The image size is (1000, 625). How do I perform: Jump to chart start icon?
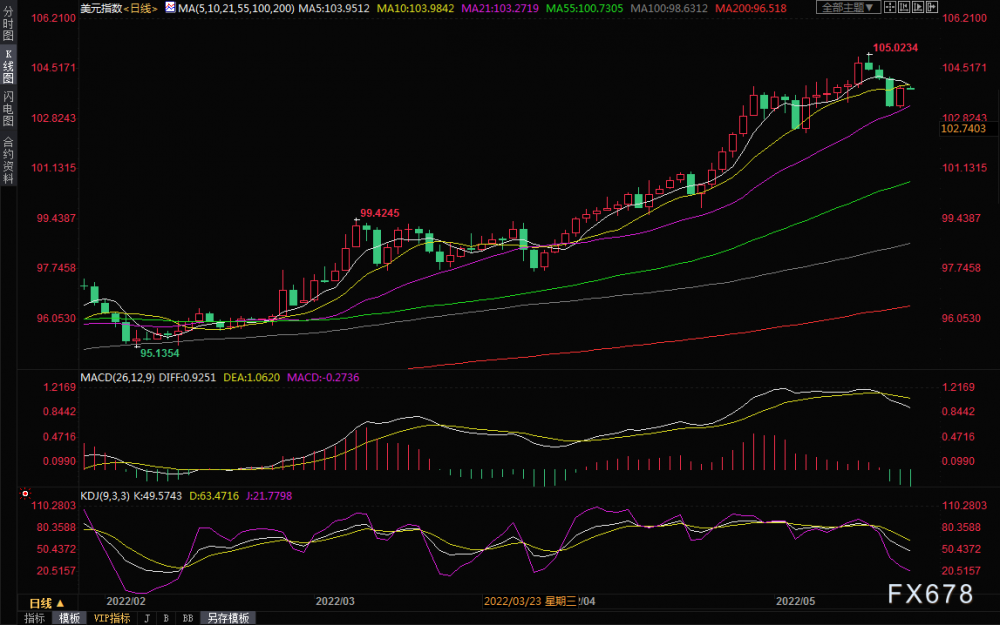point(904,7)
